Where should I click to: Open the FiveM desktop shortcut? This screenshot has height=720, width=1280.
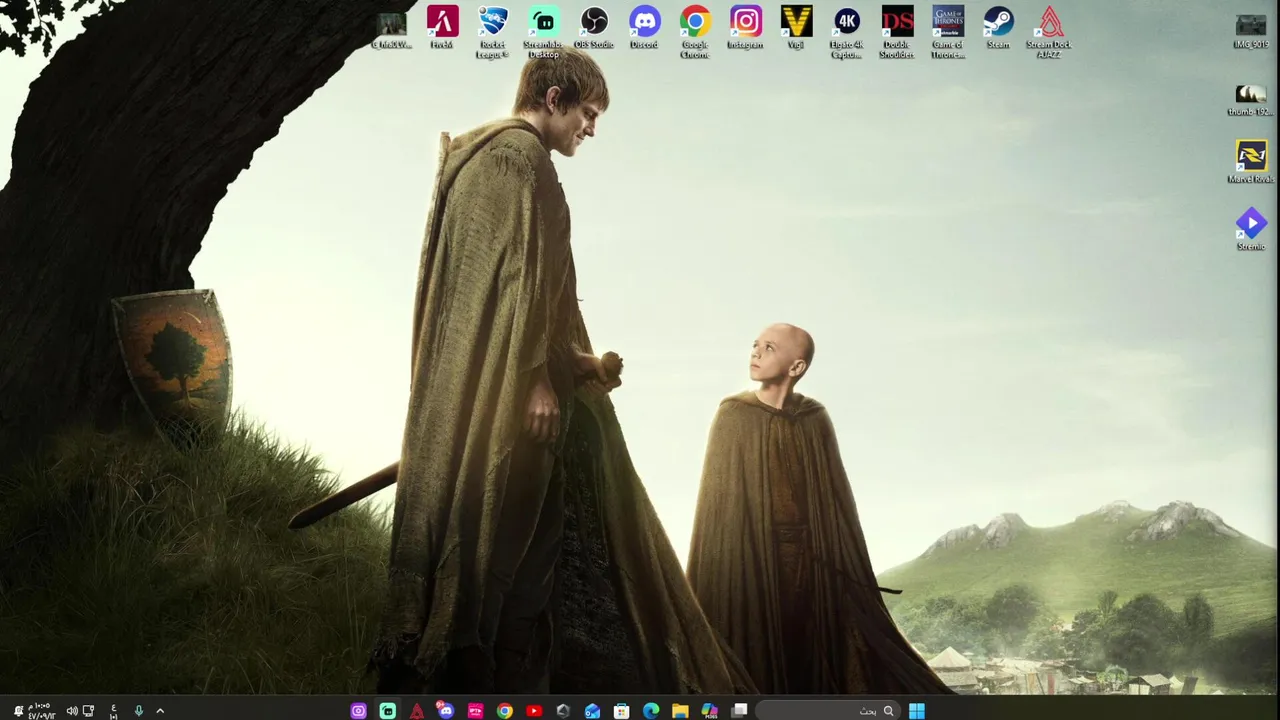click(442, 27)
